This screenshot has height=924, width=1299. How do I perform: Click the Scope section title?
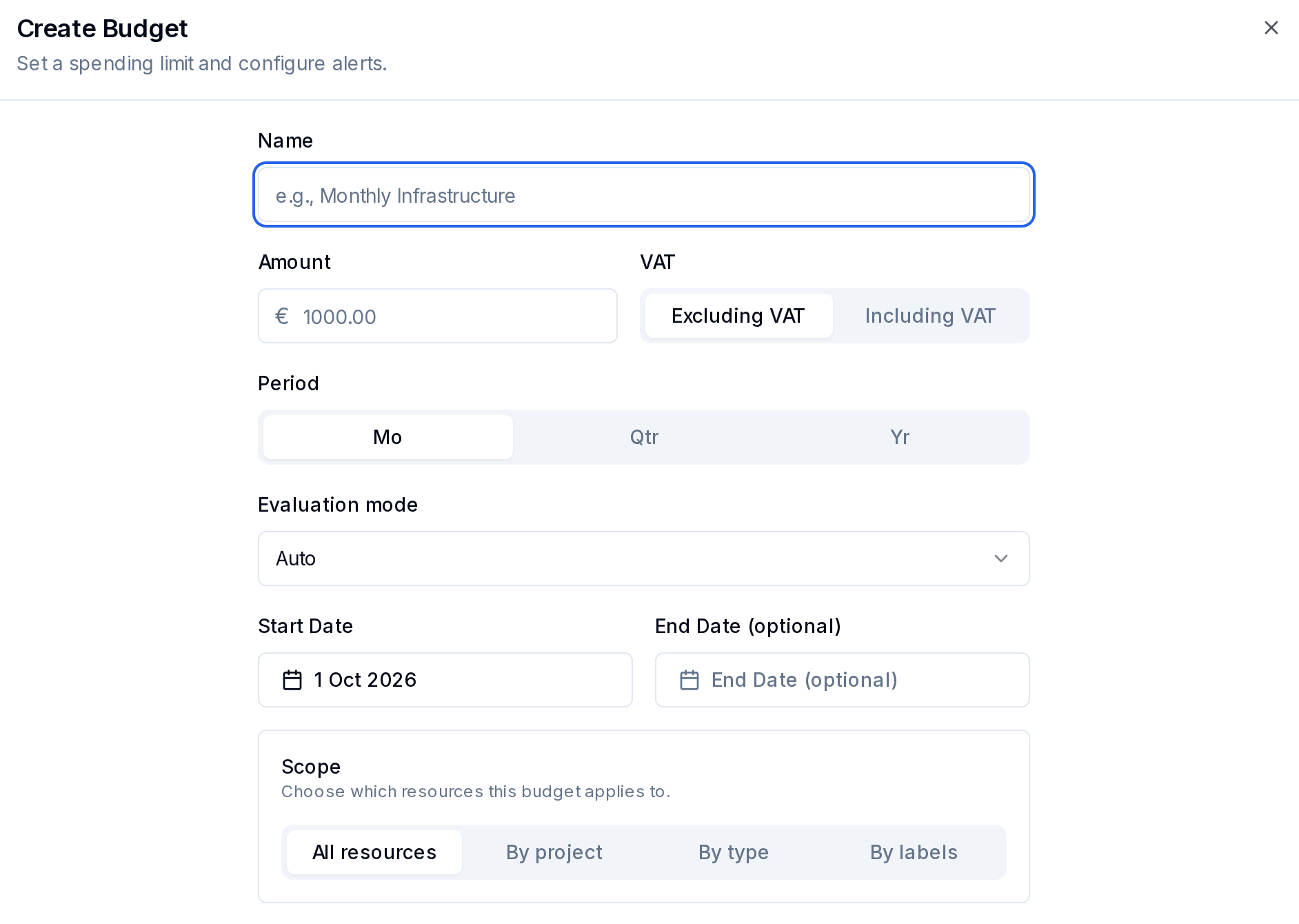click(311, 767)
